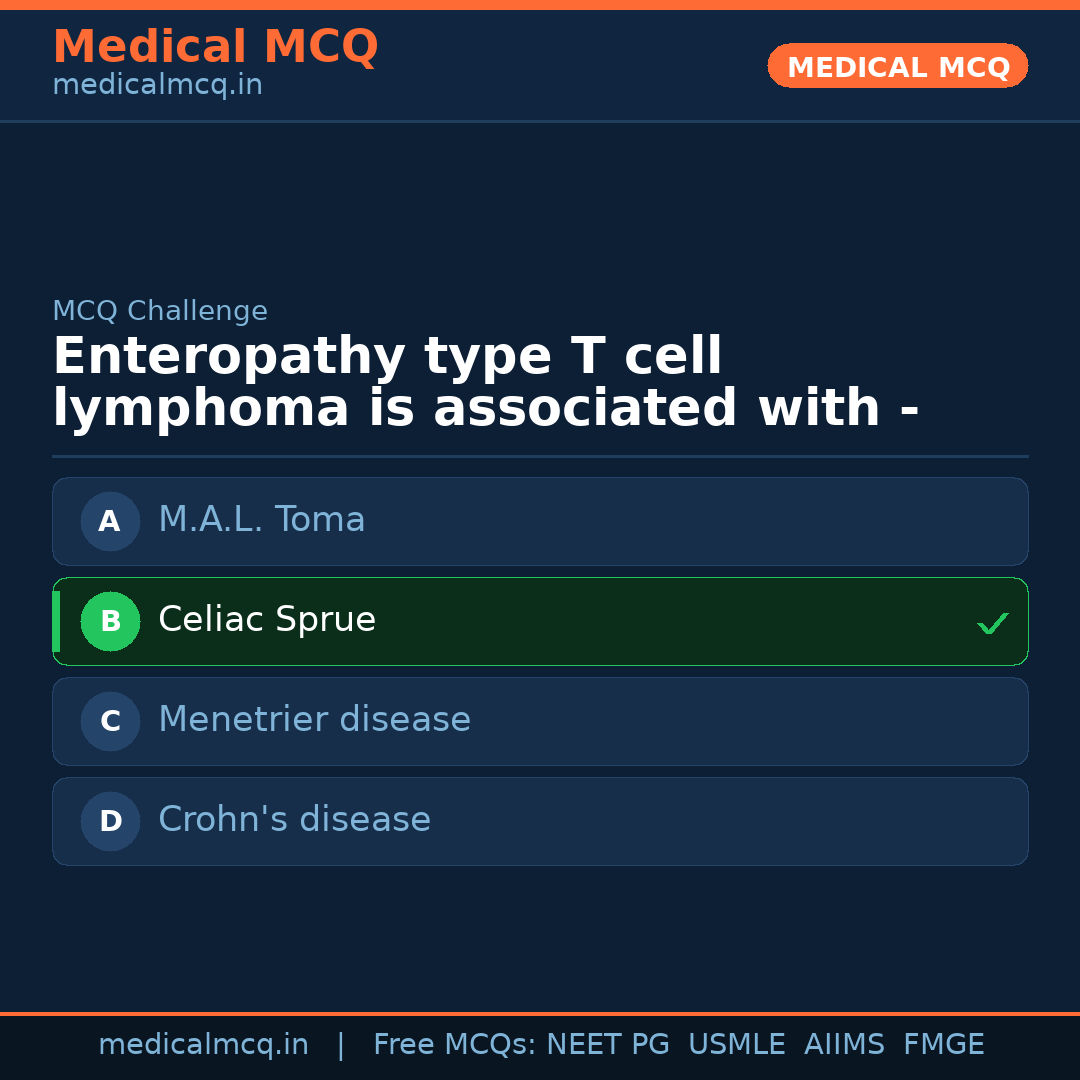Click the green B circle icon
1080x1080 pixels.
pyautogui.click(x=110, y=621)
